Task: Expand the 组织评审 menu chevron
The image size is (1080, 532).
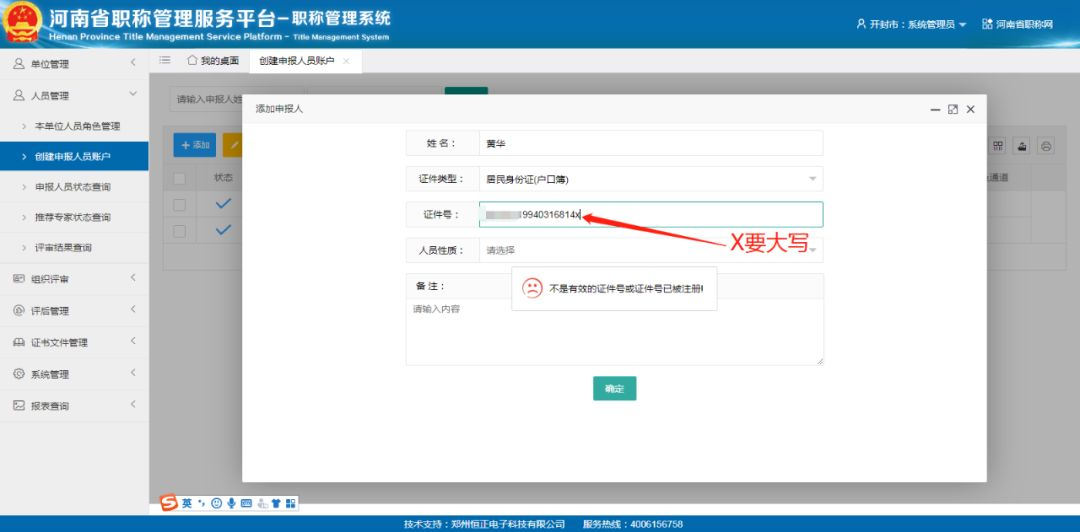Action: point(133,278)
